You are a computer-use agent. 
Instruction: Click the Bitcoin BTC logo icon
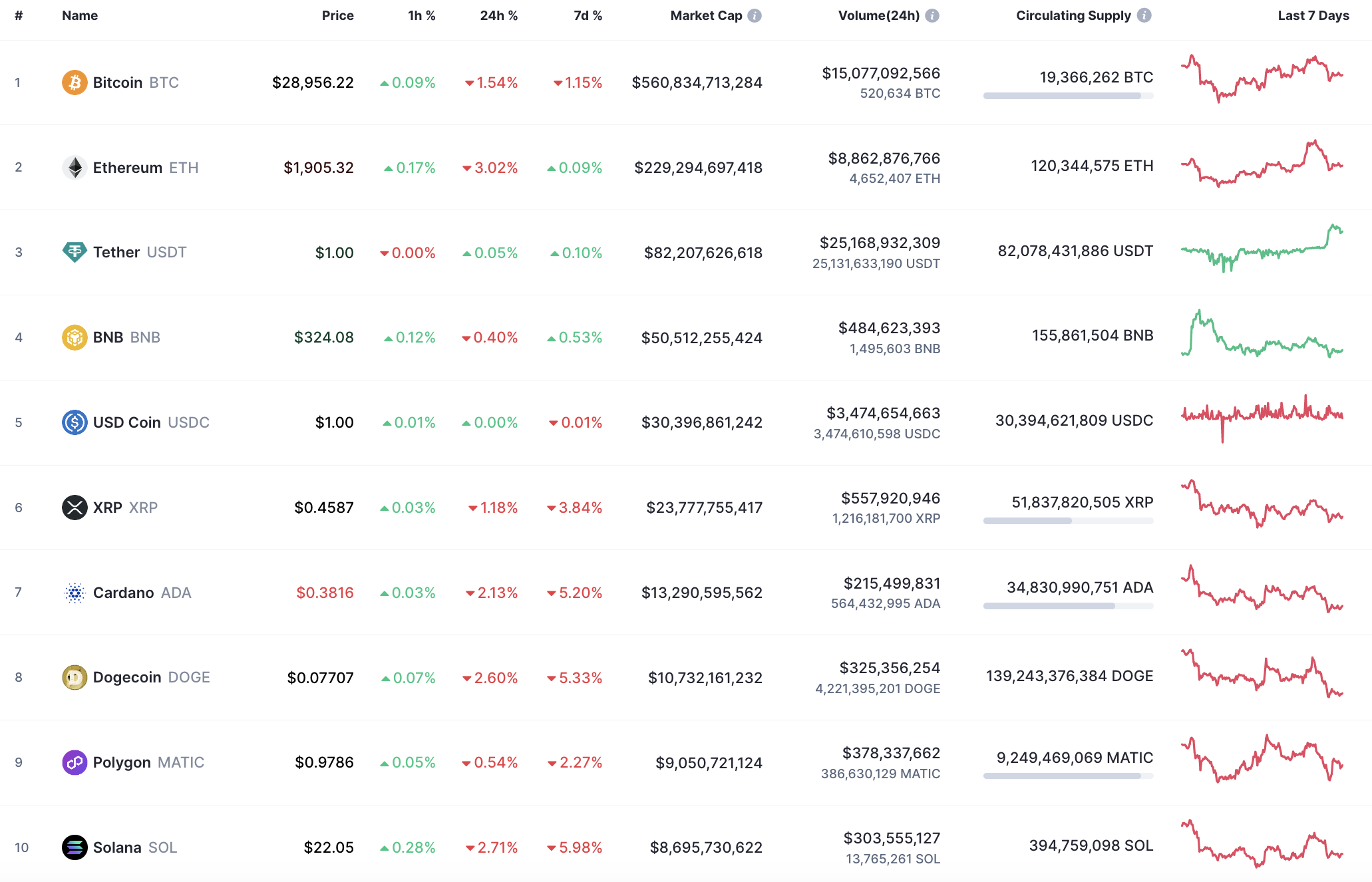[75, 82]
